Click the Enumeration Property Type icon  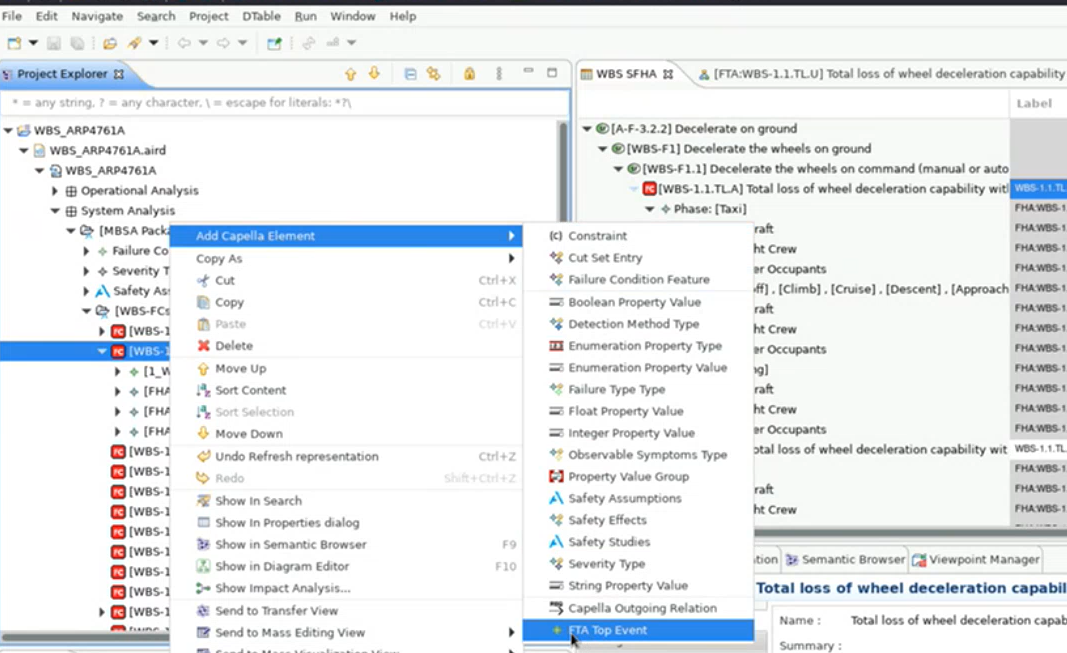(556, 346)
